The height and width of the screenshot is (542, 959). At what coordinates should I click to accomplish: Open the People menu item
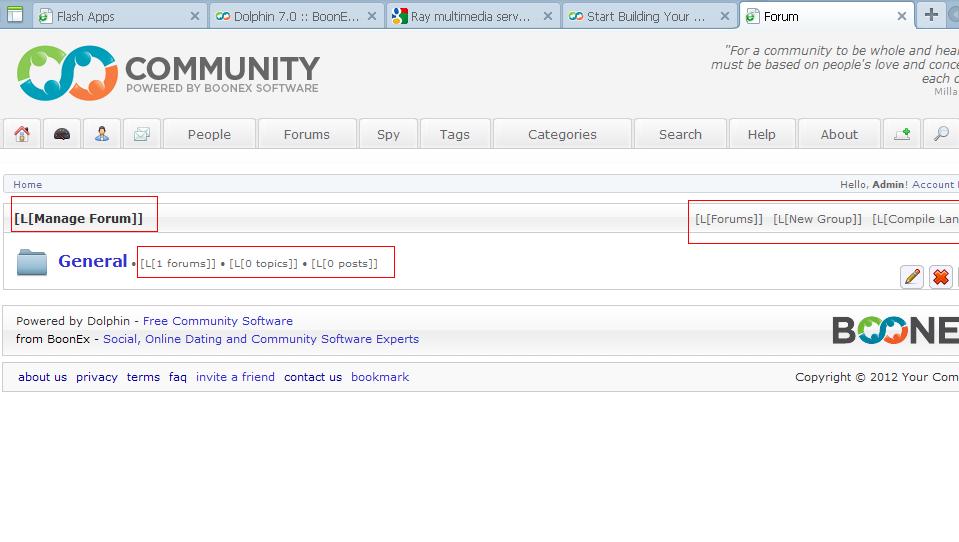[209, 134]
